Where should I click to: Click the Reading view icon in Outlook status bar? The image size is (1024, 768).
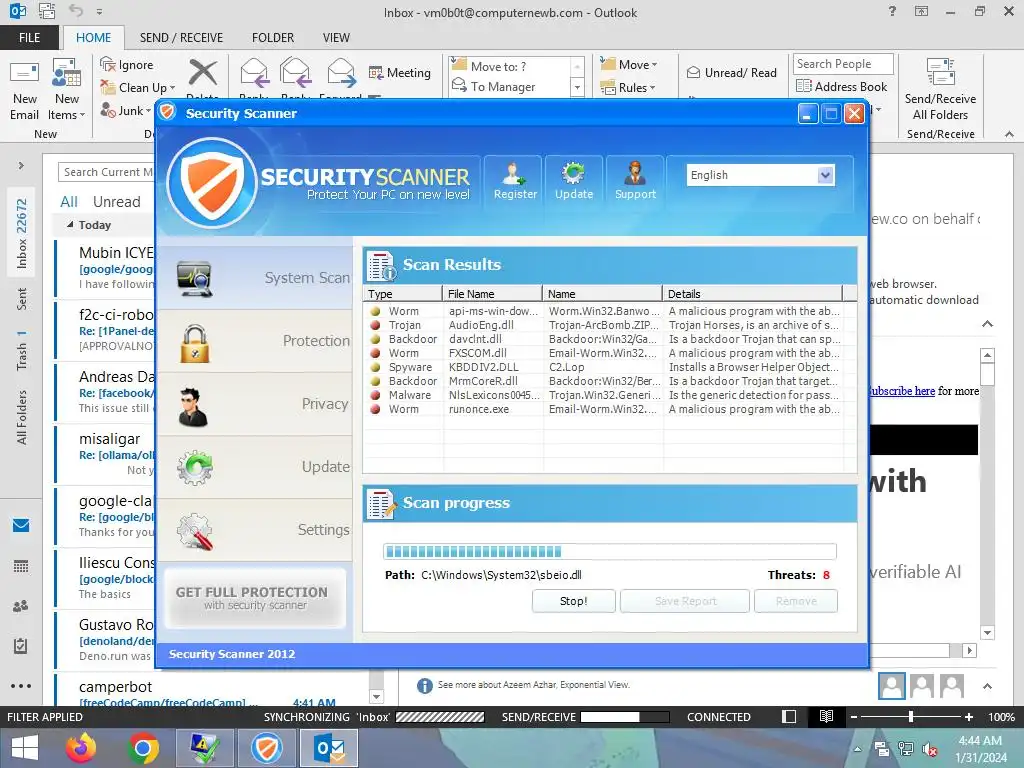[826, 716]
